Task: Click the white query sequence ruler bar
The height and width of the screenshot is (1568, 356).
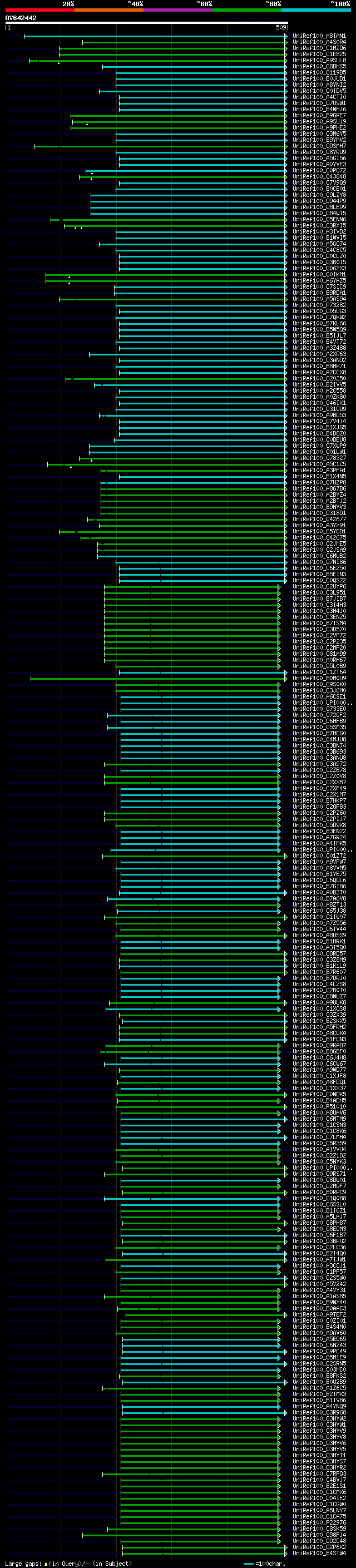Action: tap(147, 22)
